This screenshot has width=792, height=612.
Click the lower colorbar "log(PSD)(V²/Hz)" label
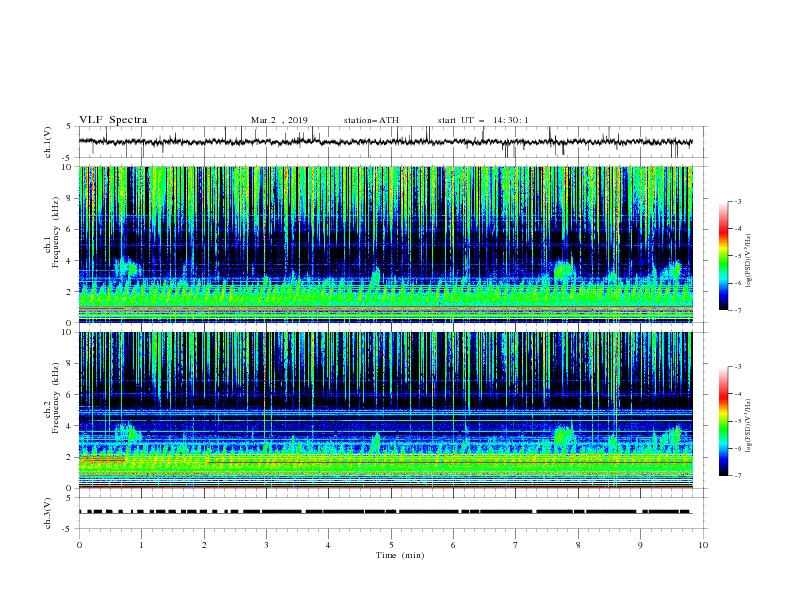(749, 425)
